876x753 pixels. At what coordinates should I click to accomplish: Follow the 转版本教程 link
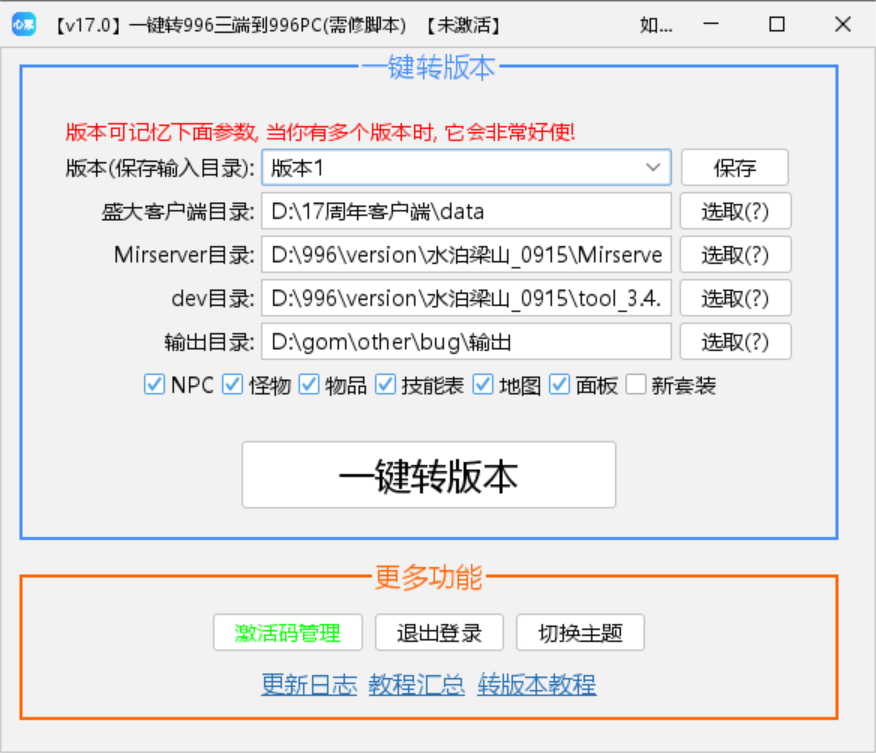click(x=537, y=685)
